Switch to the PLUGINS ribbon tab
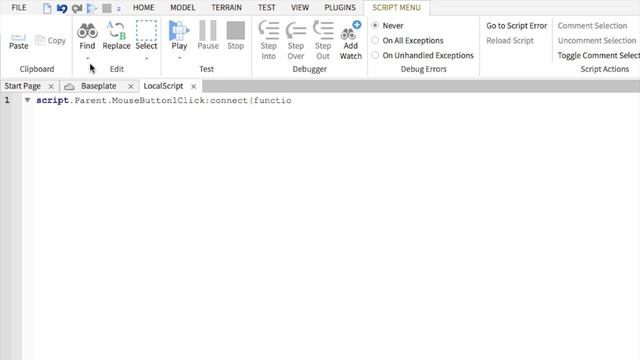This screenshot has width=640, height=360. (340, 7)
